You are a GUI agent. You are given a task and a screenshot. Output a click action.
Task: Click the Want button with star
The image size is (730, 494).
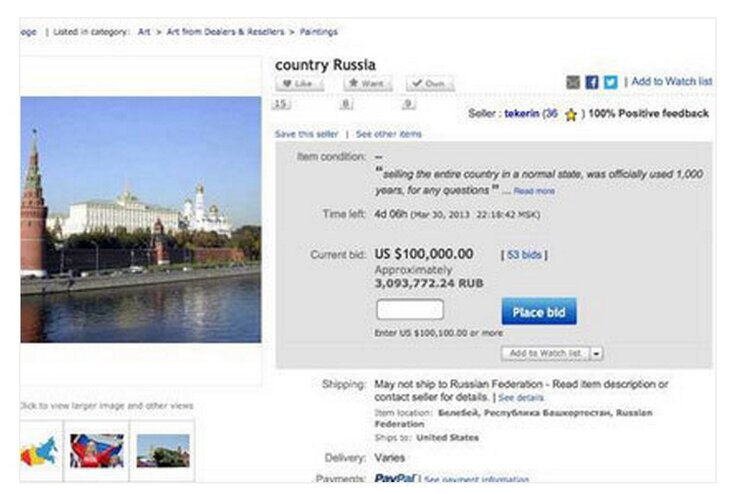[x=366, y=83]
